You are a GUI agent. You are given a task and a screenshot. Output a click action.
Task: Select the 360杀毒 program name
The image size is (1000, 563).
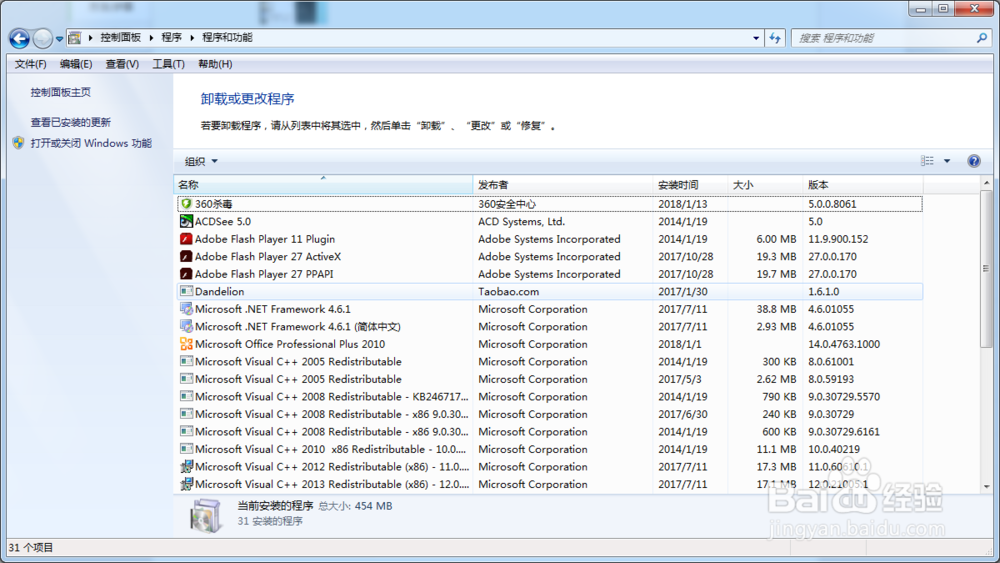[214, 204]
